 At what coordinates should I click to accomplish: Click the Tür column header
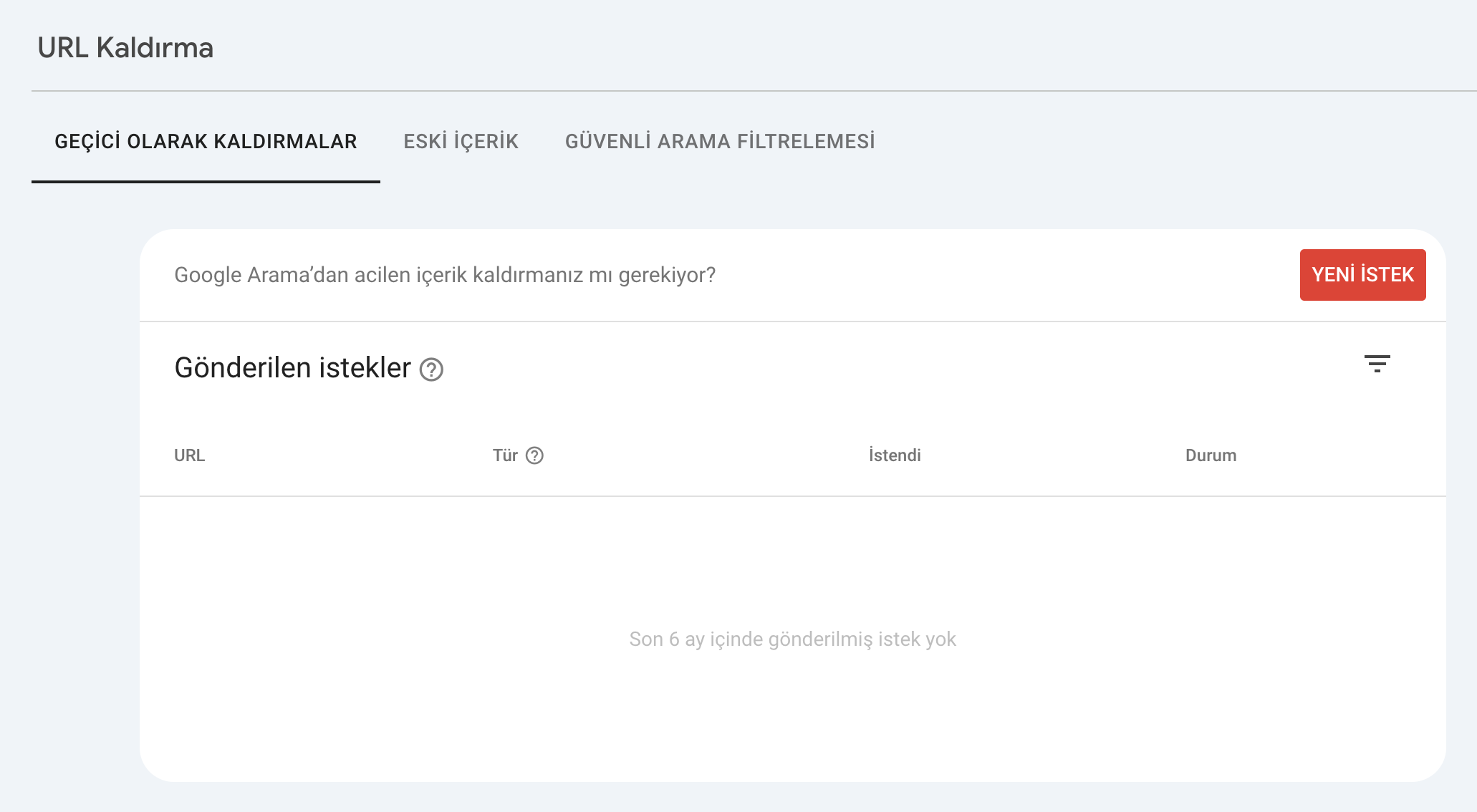click(505, 455)
